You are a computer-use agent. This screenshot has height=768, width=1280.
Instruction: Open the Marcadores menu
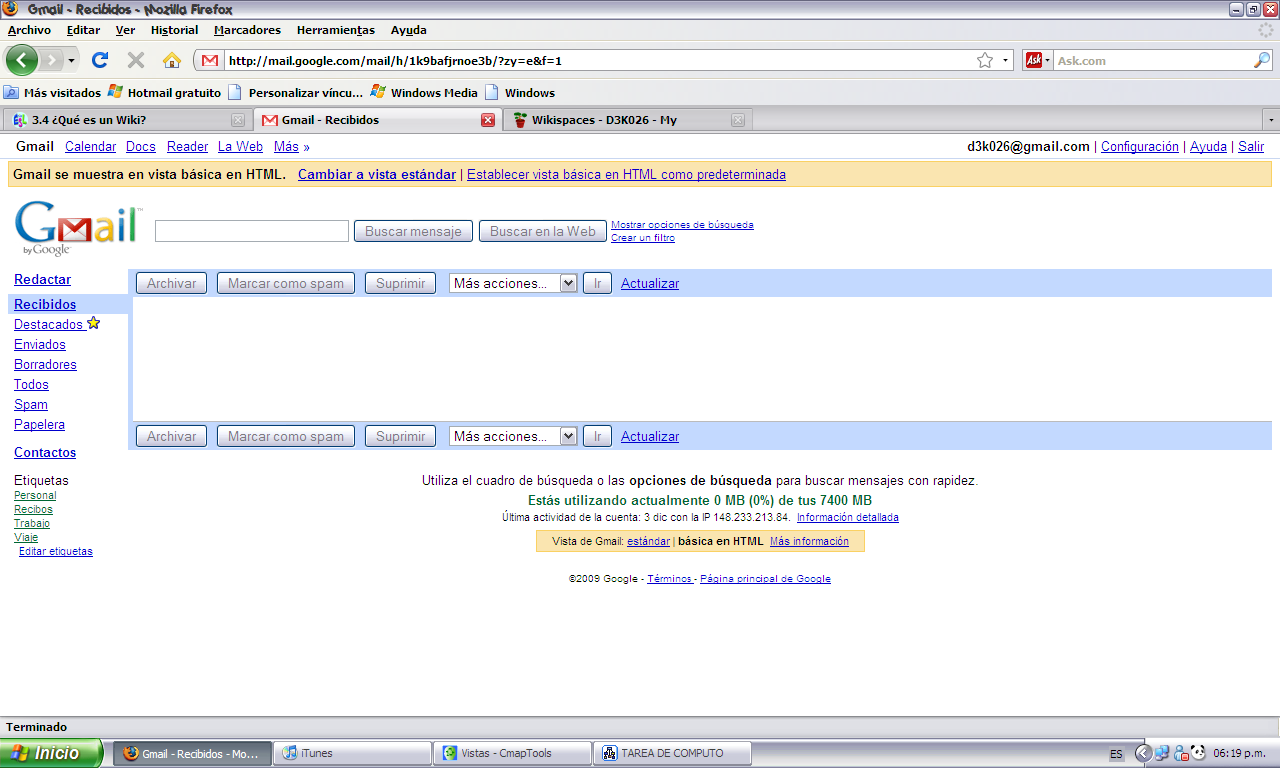(247, 30)
